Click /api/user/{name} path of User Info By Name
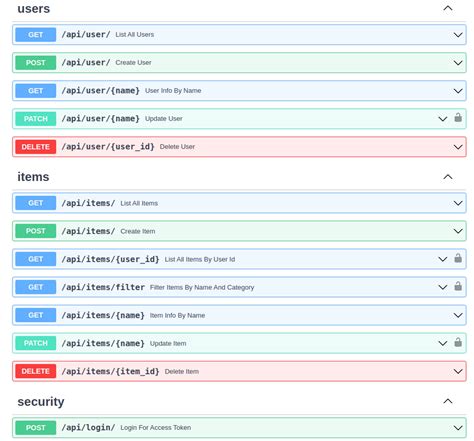474x441 pixels. pos(100,91)
